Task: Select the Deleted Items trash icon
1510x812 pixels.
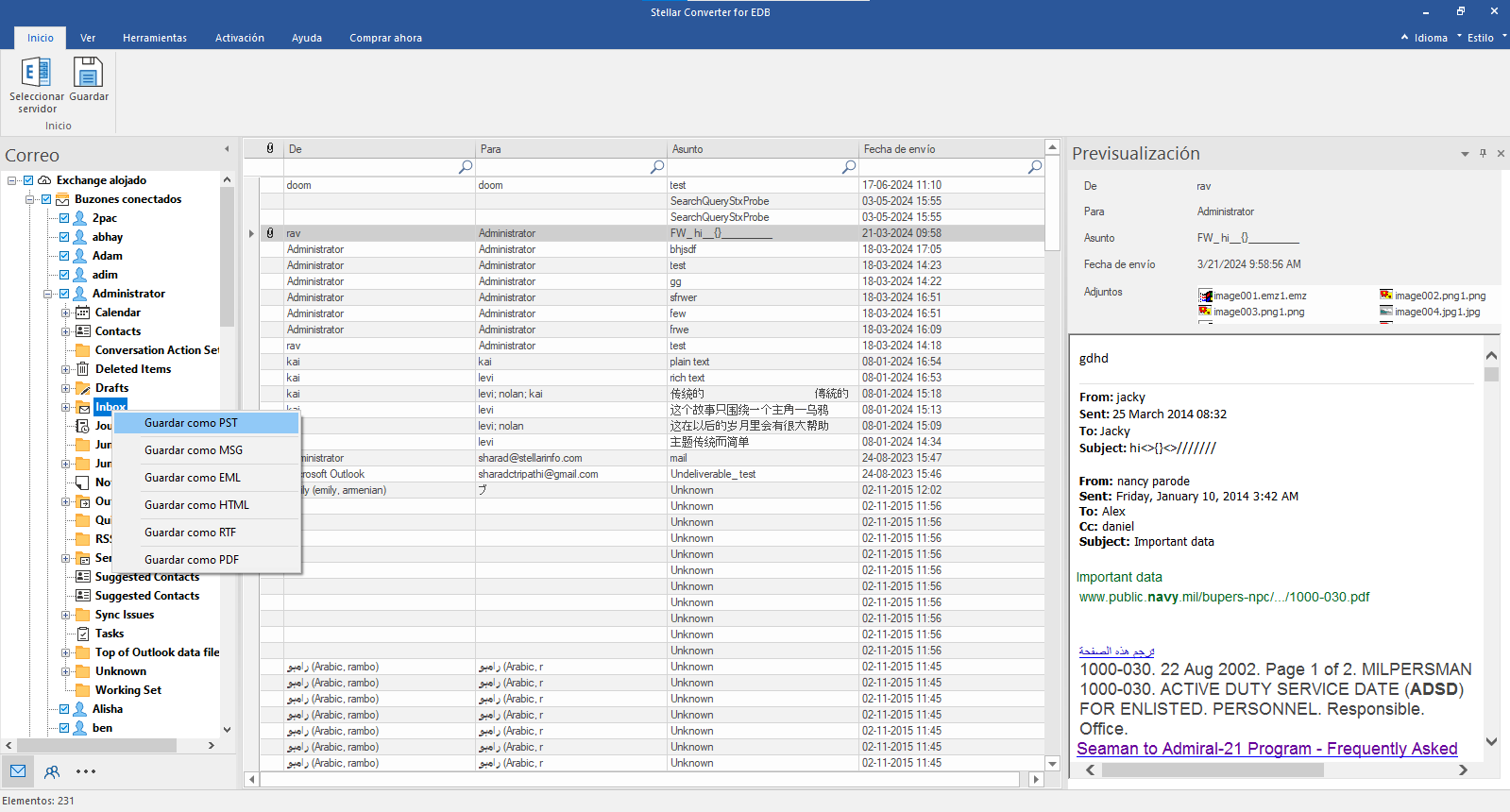Action: coord(83,369)
